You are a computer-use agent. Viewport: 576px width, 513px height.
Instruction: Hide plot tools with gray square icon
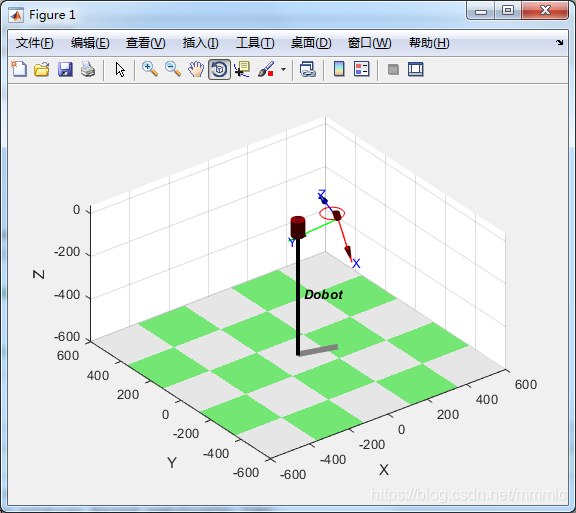coord(393,69)
